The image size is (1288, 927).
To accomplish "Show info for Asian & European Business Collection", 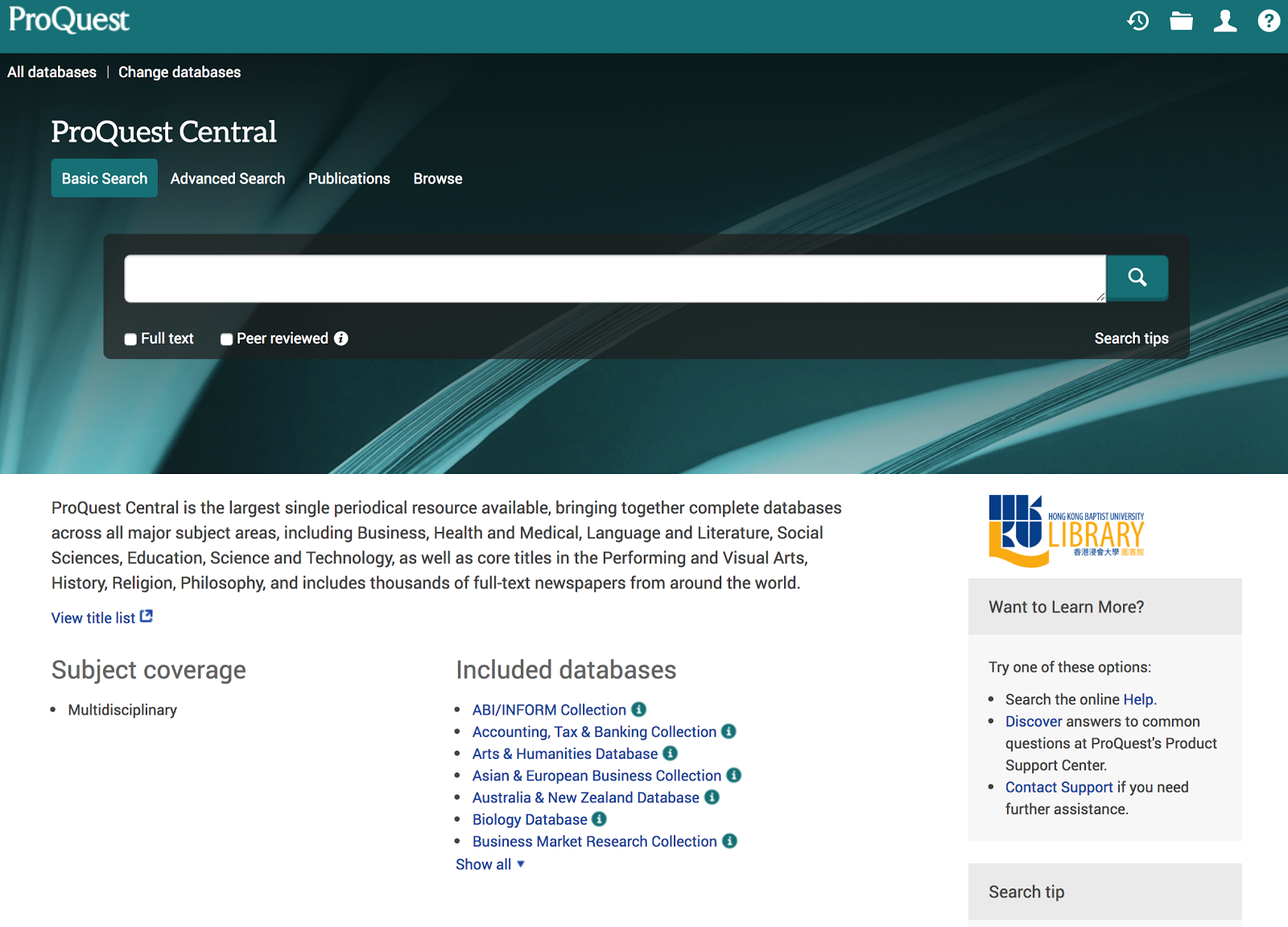I will [733, 775].
